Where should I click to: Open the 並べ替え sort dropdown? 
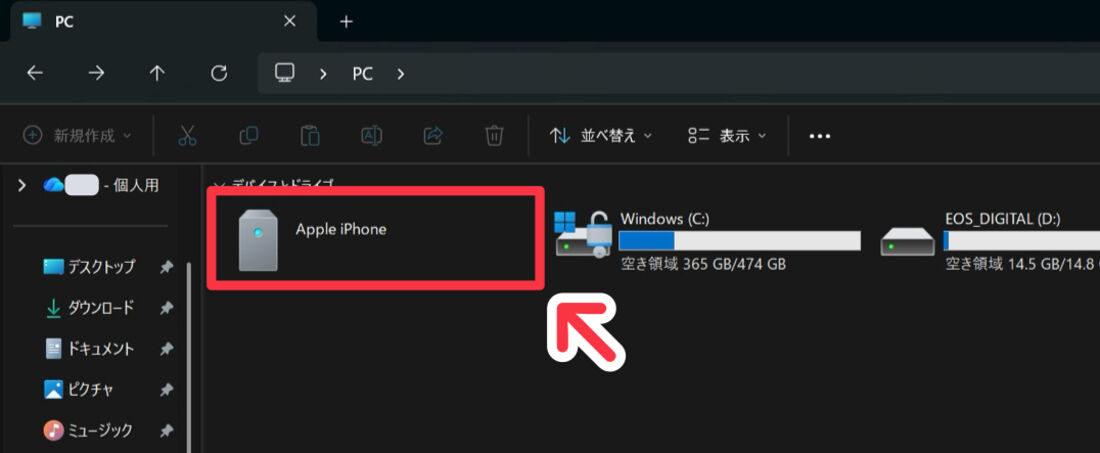pyautogui.click(x=601, y=135)
